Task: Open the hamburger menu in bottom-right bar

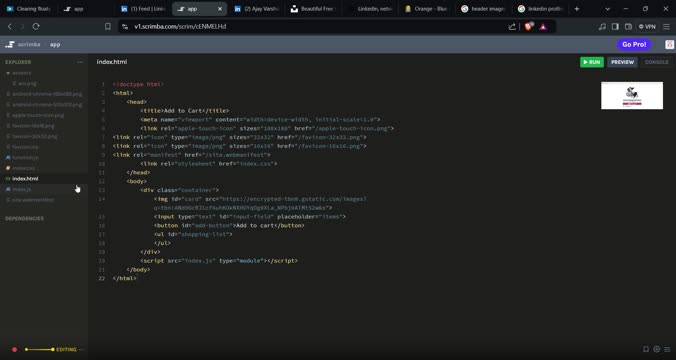Action: [667, 349]
